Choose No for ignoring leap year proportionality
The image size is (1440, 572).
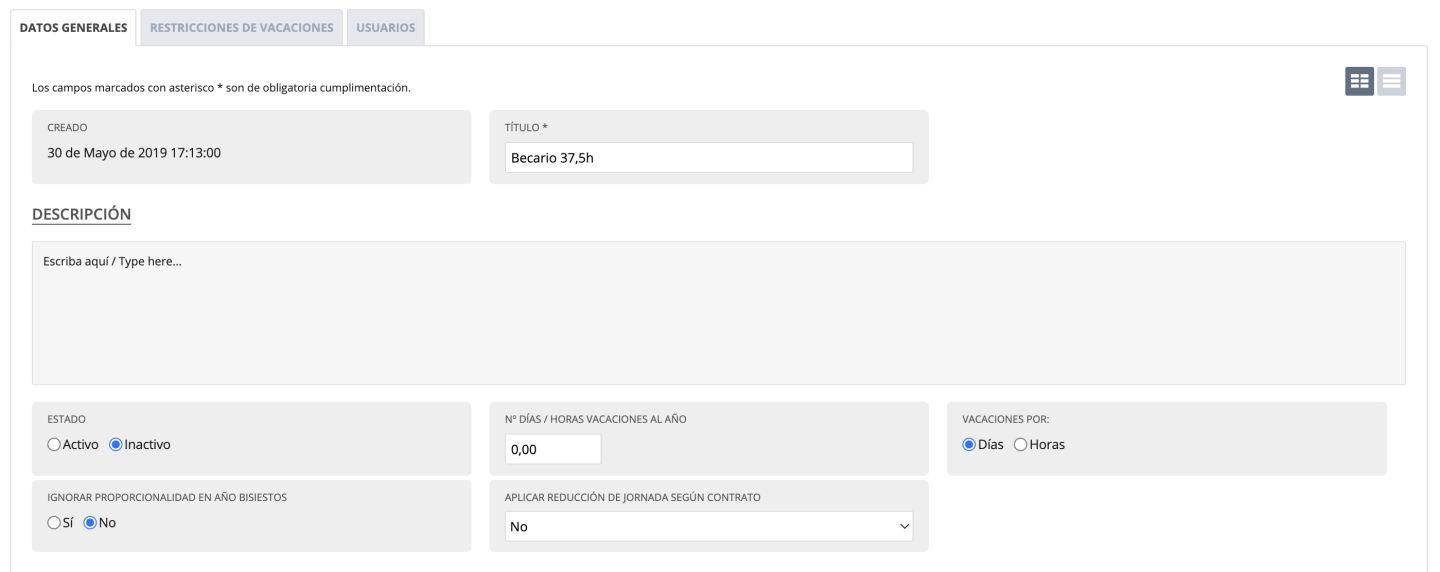(89, 522)
